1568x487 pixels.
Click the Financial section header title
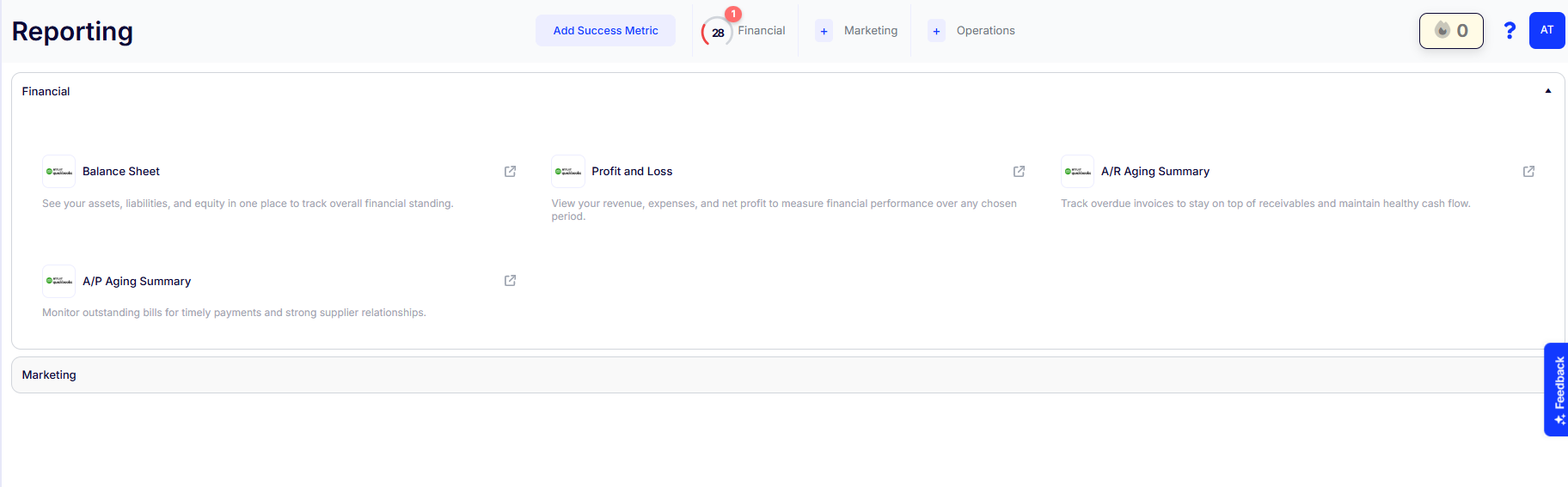tap(46, 91)
